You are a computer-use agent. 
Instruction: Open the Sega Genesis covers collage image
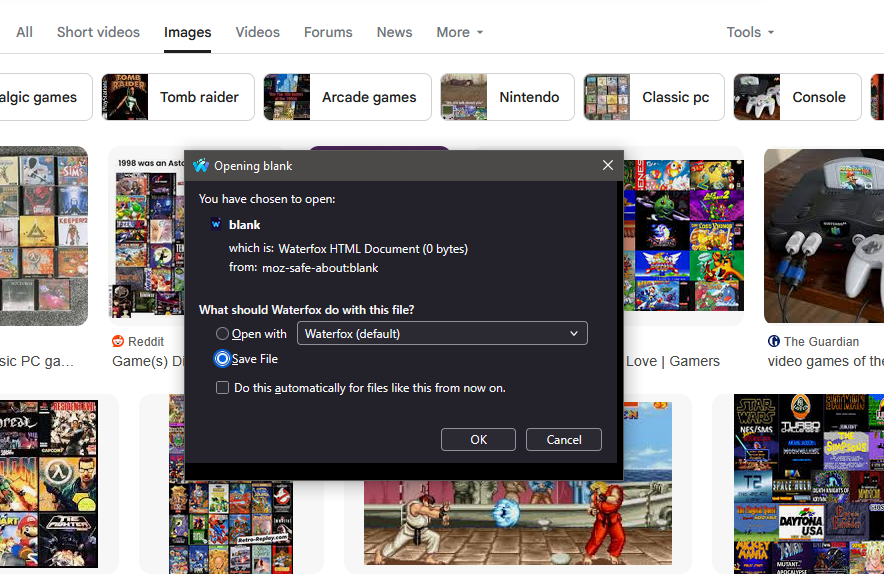coord(684,236)
